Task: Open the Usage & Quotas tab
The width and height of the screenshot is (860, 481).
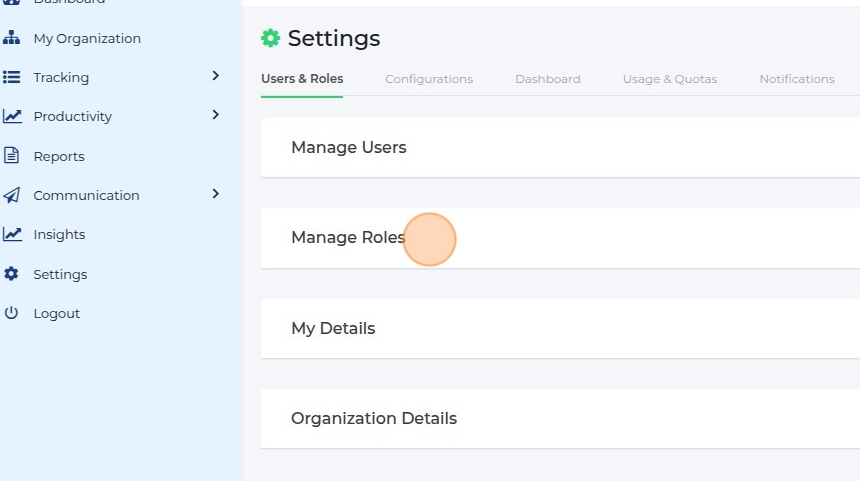Action: (670, 79)
